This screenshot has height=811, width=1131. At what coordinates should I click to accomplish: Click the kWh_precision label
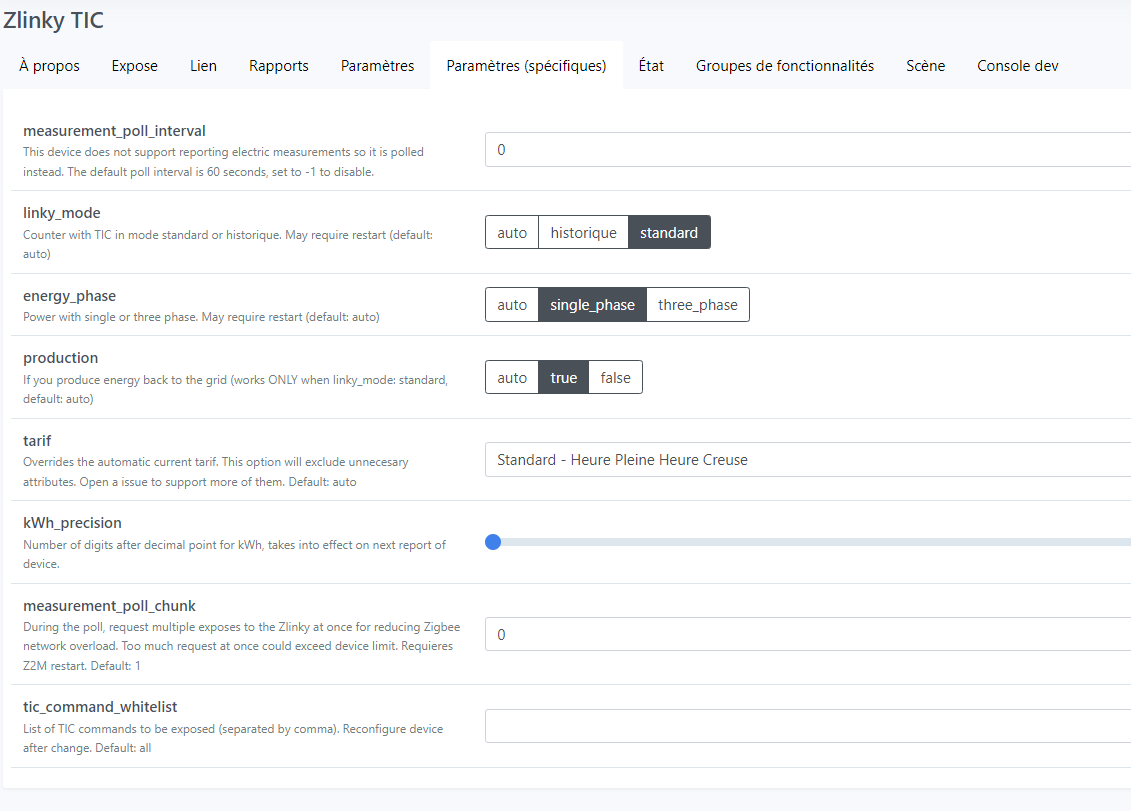pyautogui.click(x=72, y=523)
